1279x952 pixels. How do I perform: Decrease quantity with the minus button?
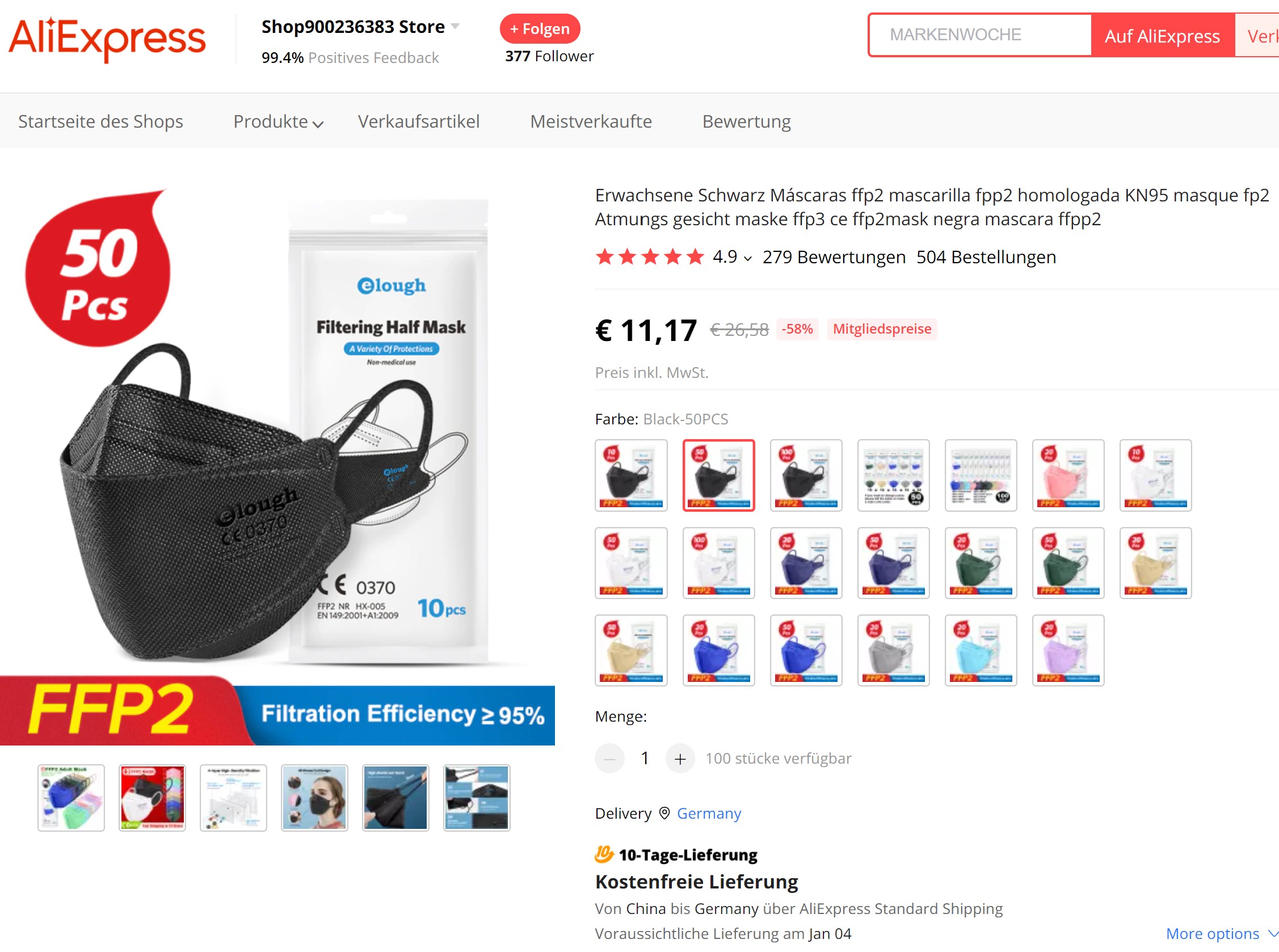click(x=609, y=759)
